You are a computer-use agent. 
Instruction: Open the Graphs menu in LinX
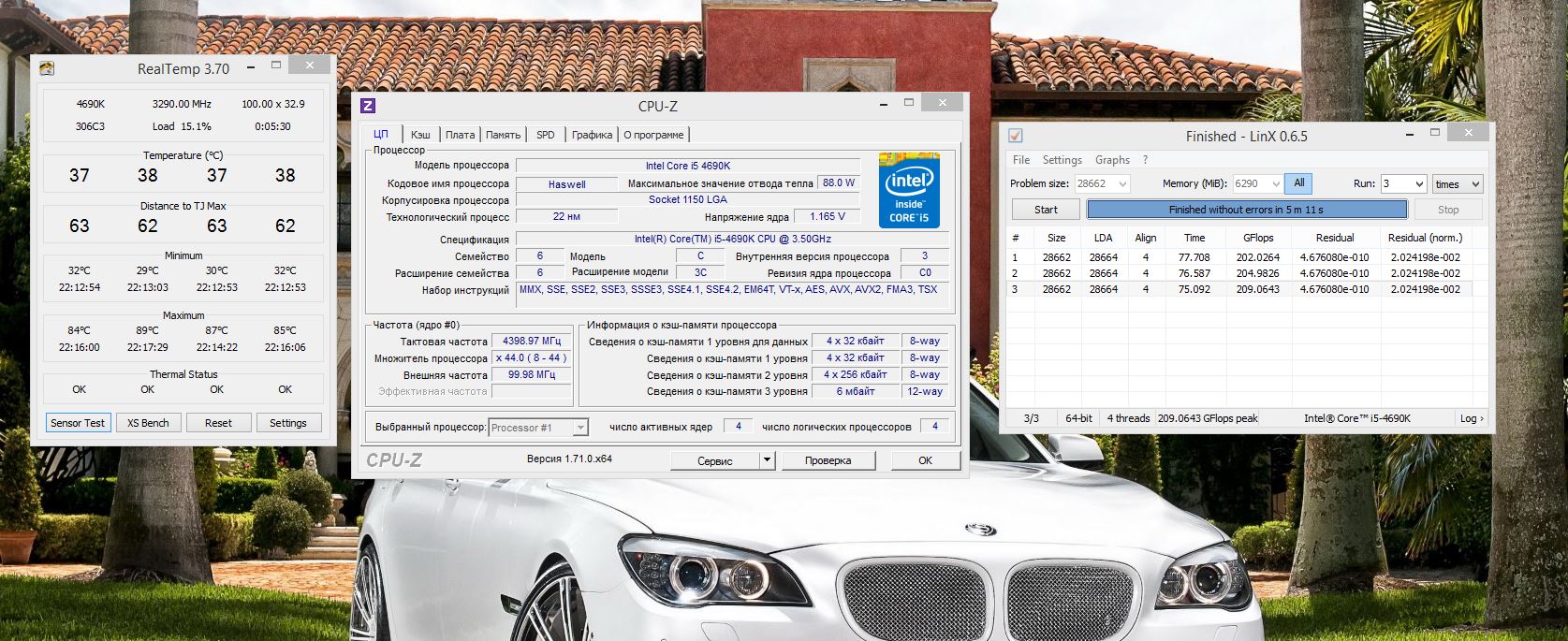[x=1112, y=160]
